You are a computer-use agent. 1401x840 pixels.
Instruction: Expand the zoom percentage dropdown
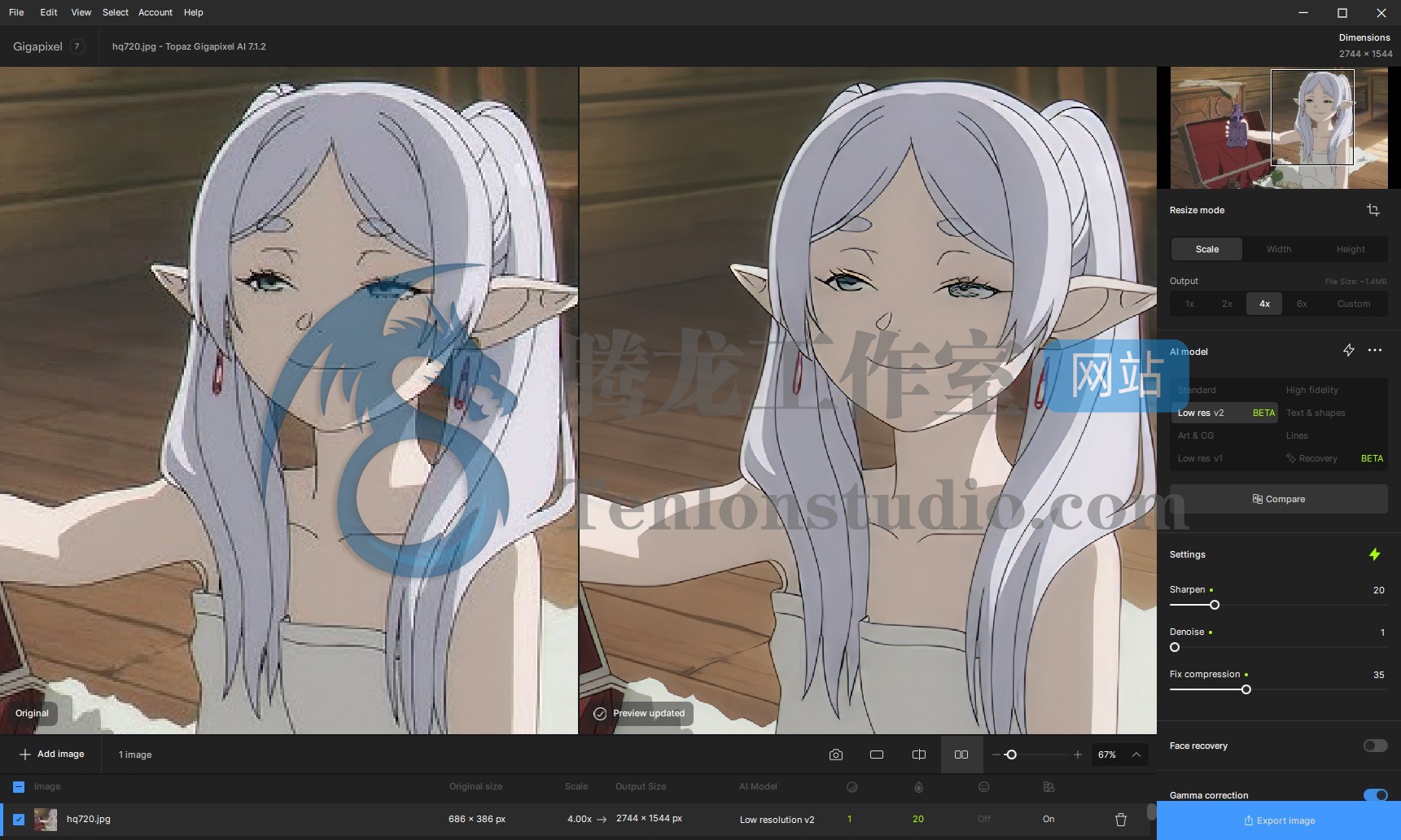(x=1136, y=755)
